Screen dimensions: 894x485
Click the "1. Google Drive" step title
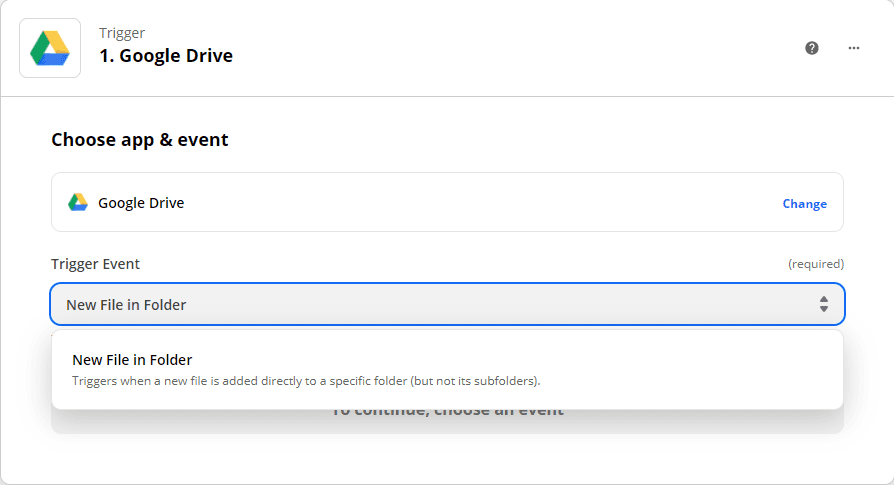coord(166,56)
